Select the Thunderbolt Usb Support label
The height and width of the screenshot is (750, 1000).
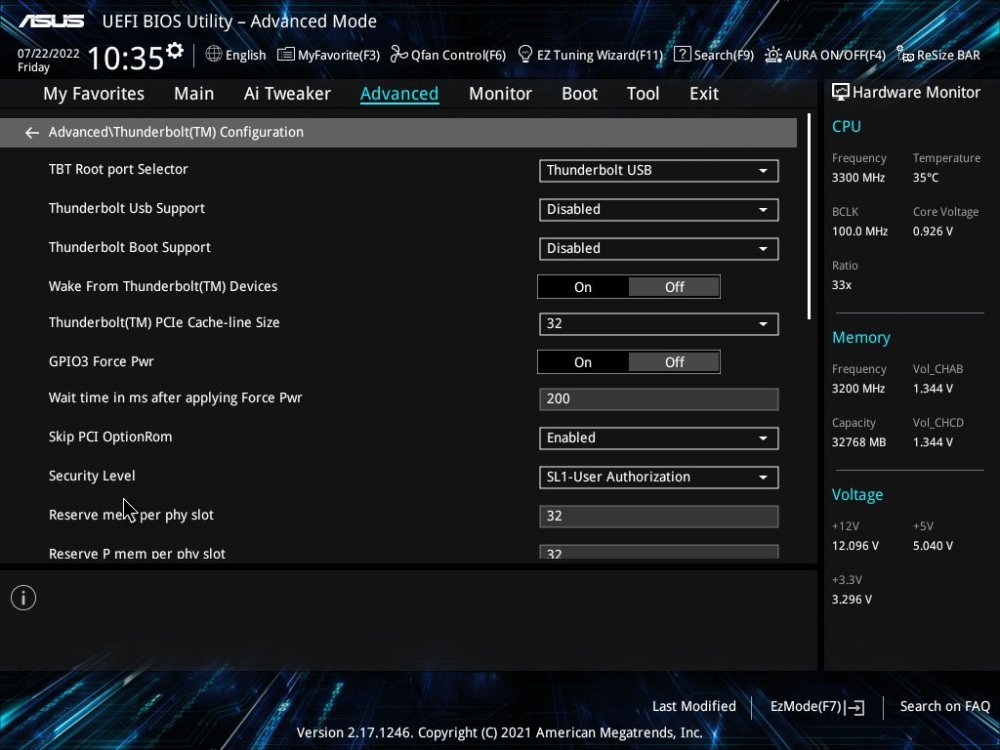127,209
